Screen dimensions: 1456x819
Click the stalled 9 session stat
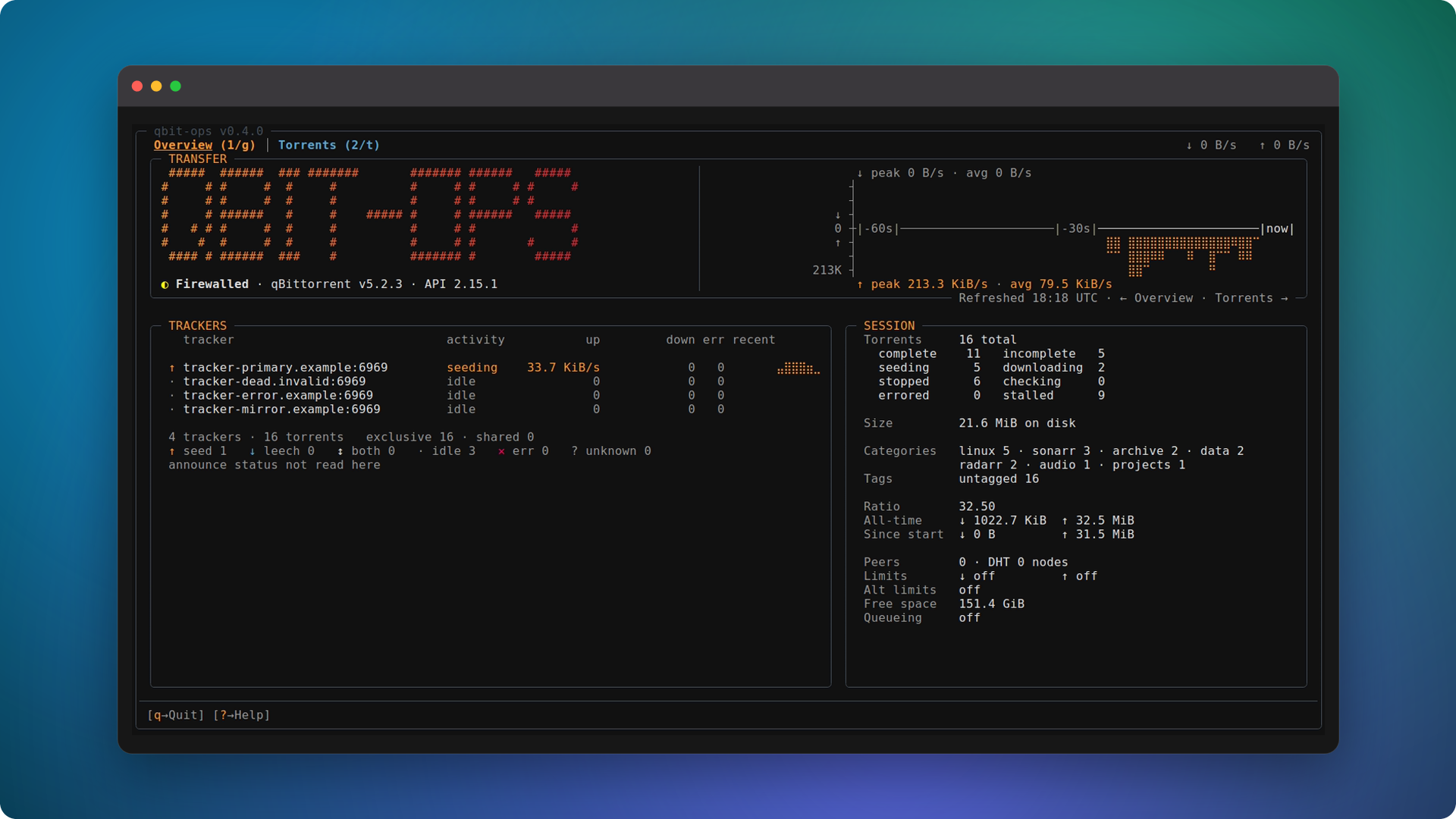(1053, 395)
